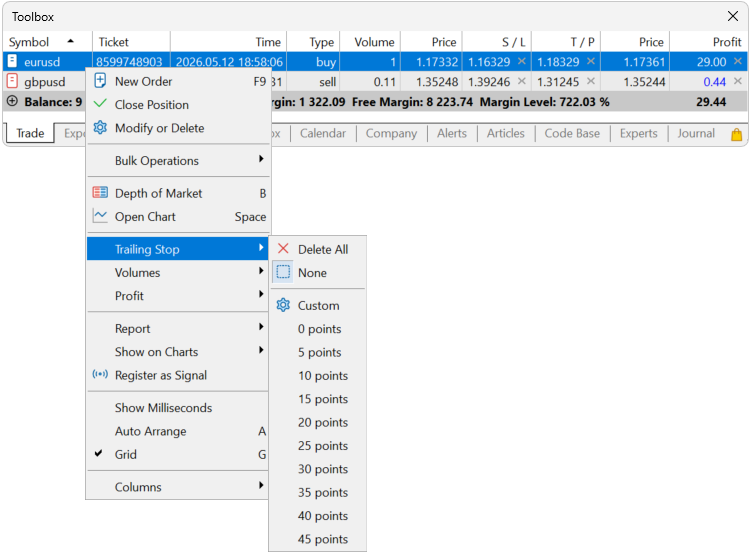Sort by the Symbol column header

tap(47, 42)
